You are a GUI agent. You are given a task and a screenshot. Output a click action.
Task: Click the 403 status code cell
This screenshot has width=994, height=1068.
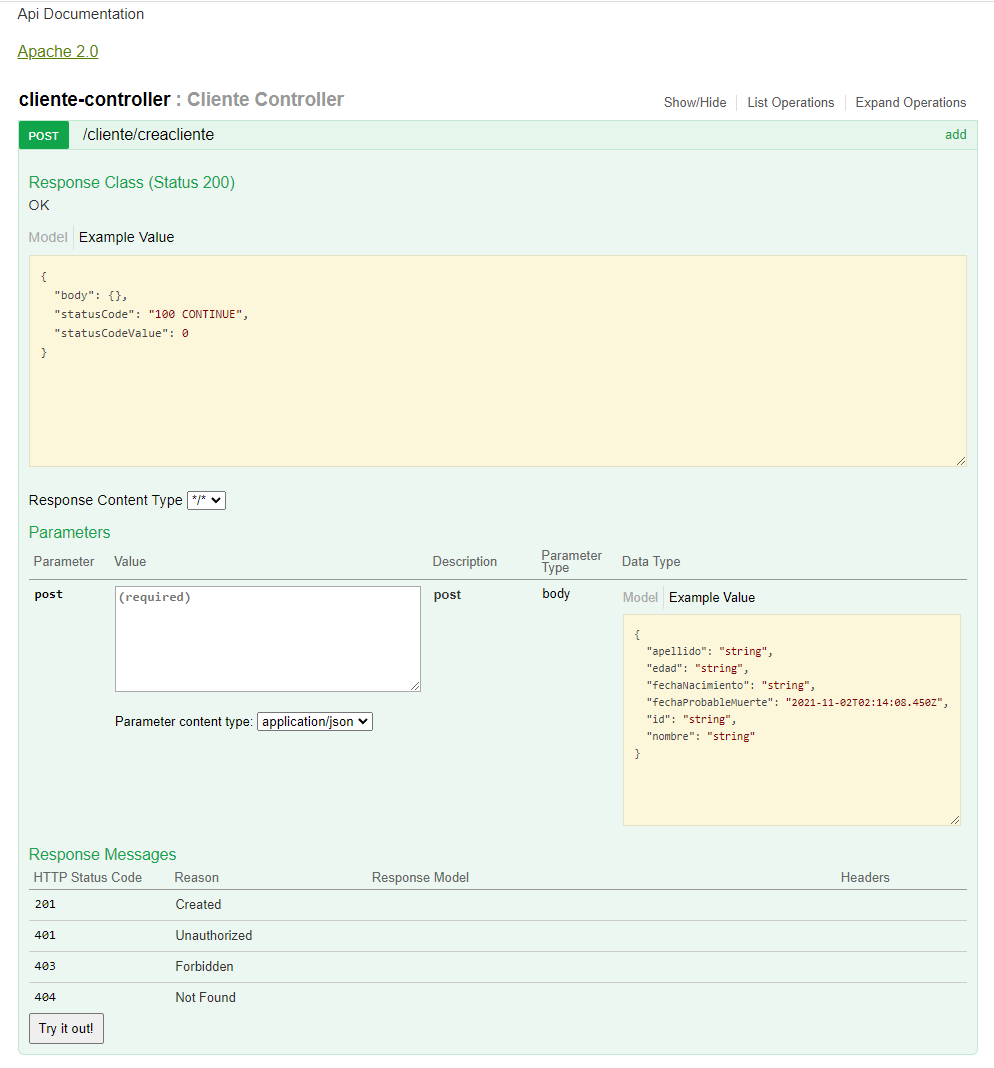click(45, 967)
